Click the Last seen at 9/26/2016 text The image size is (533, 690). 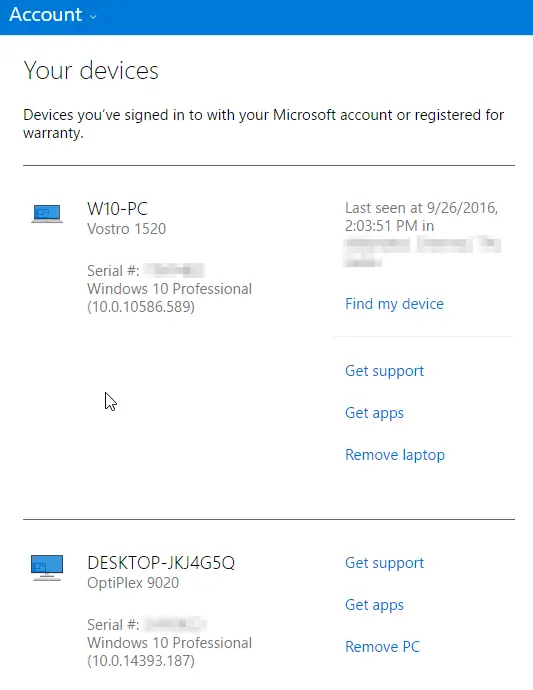tap(421, 217)
